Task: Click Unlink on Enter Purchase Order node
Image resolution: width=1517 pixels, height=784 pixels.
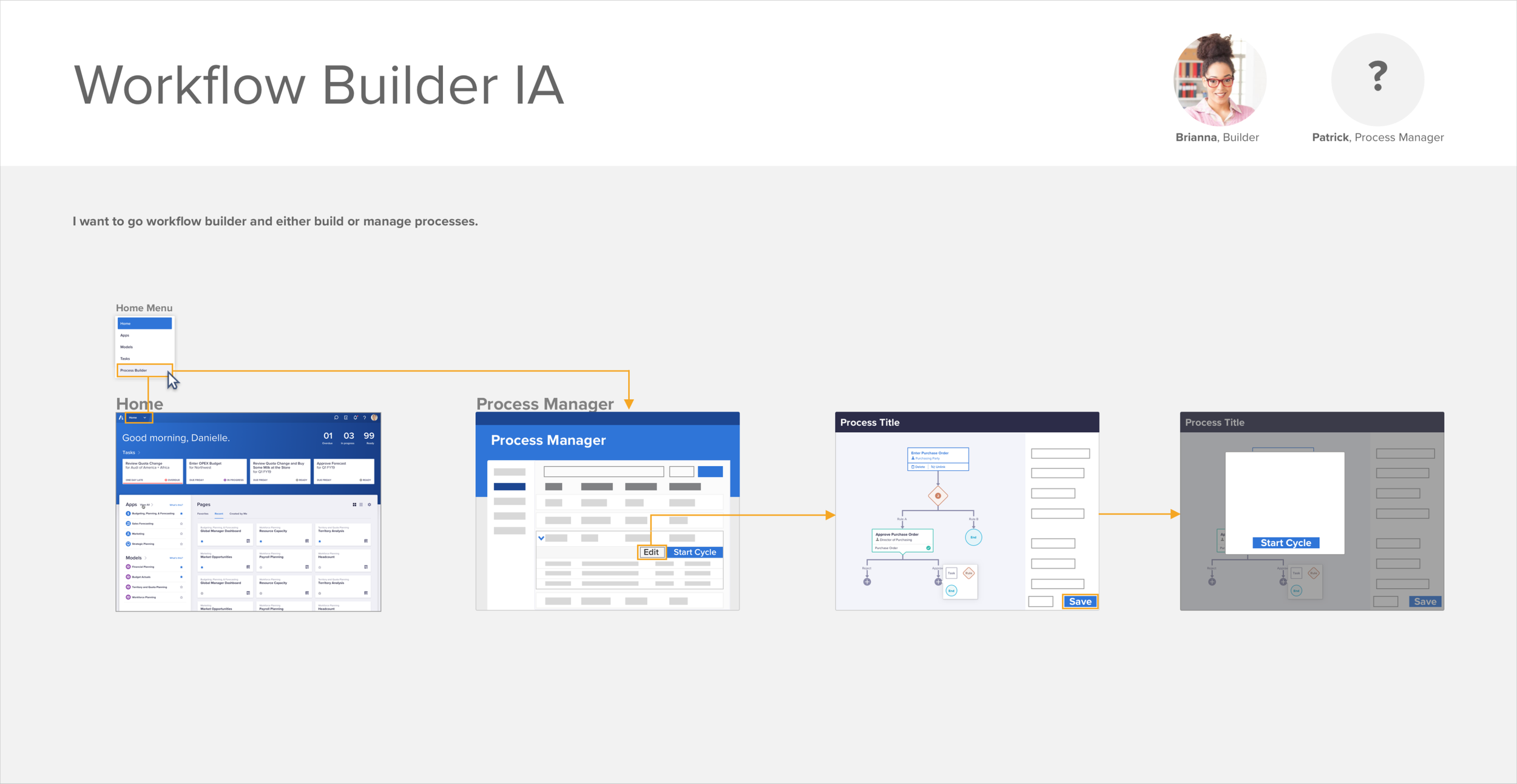Action: (938, 467)
